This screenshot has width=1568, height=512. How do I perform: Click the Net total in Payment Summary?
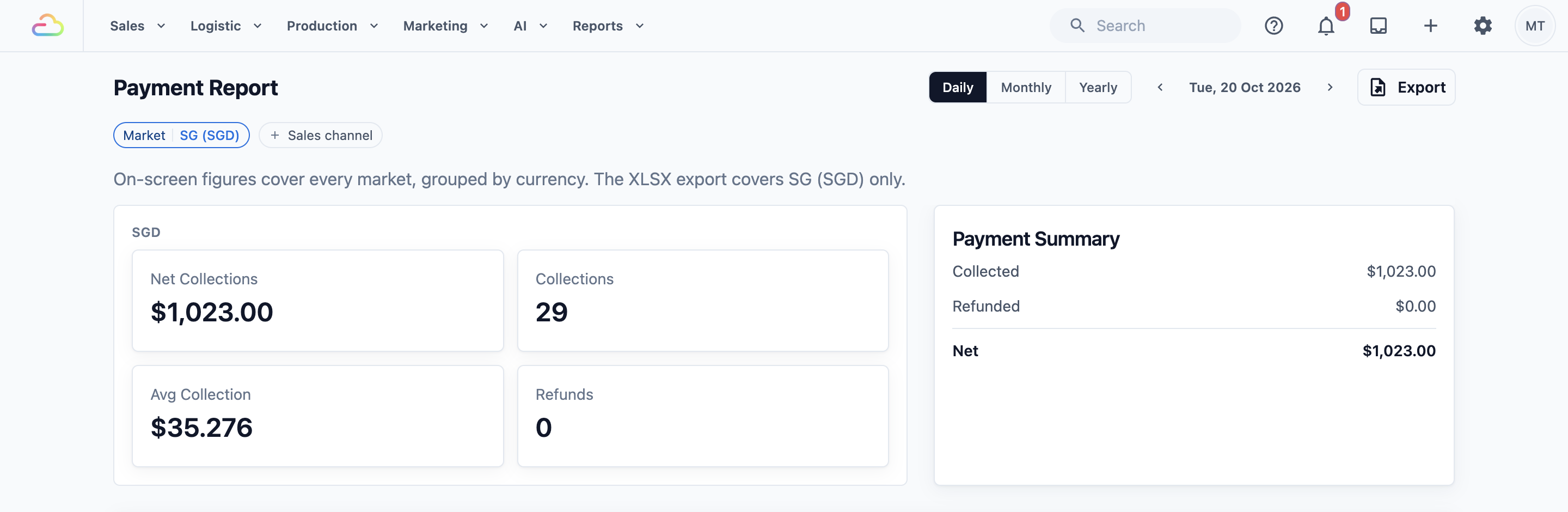tap(1399, 351)
